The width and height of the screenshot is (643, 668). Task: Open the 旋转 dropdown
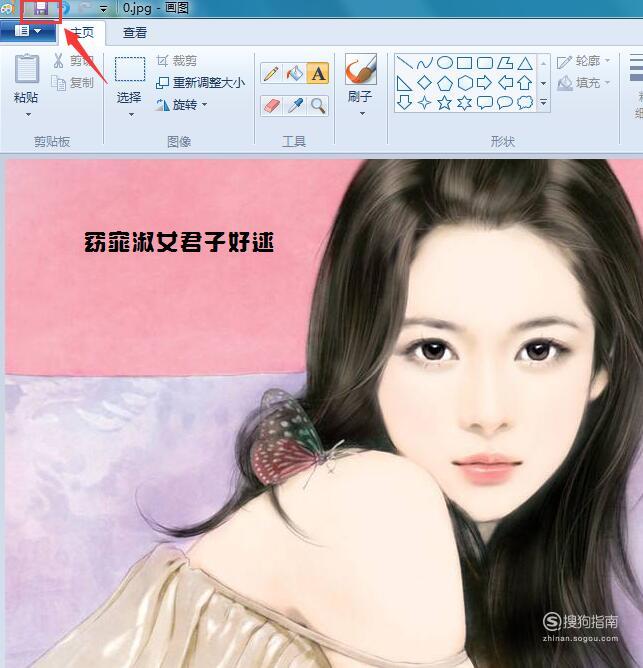point(182,104)
